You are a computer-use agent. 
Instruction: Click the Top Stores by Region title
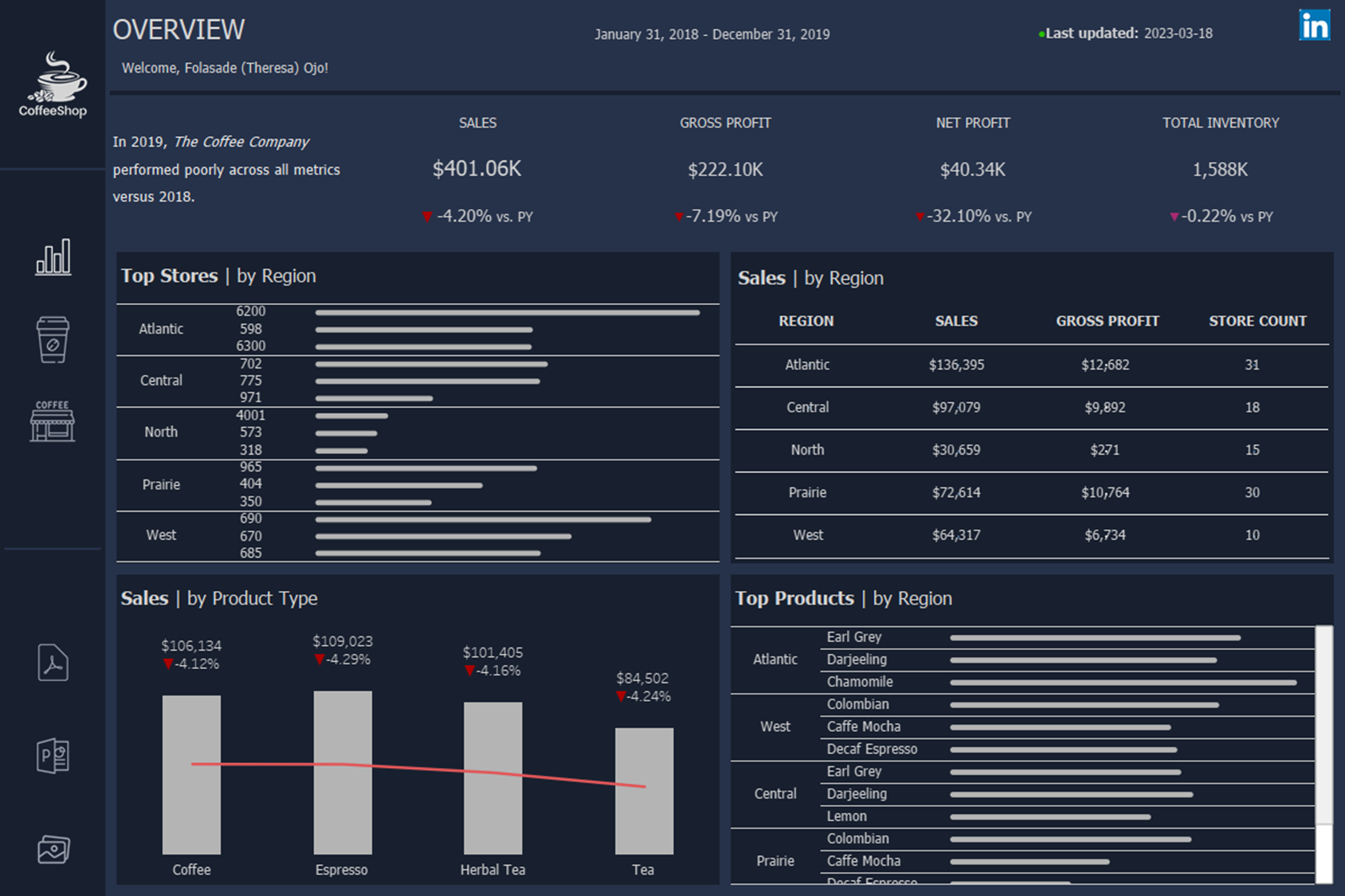click(x=218, y=276)
